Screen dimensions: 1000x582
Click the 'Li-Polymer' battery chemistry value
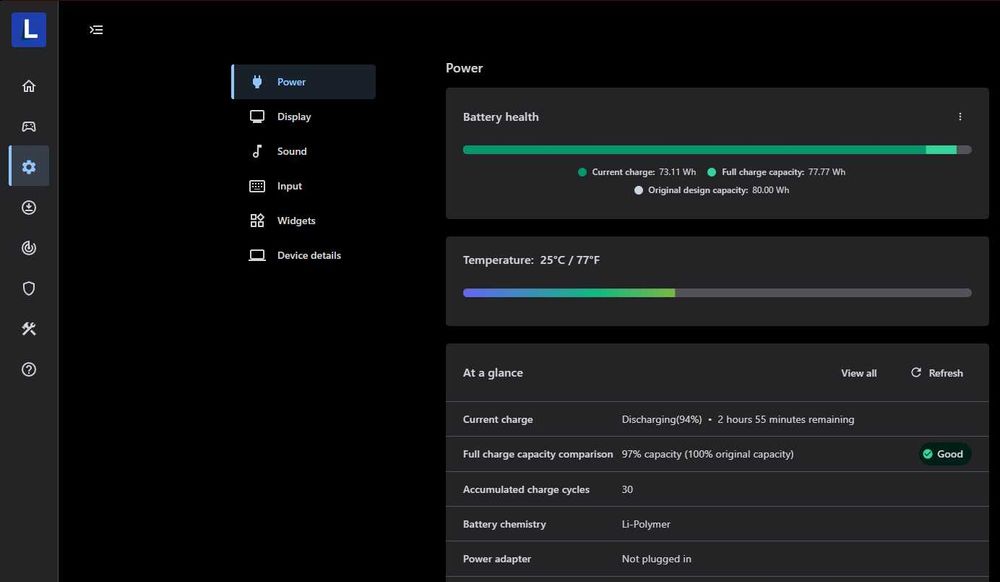pyautogui.click(x=645, y=524)
